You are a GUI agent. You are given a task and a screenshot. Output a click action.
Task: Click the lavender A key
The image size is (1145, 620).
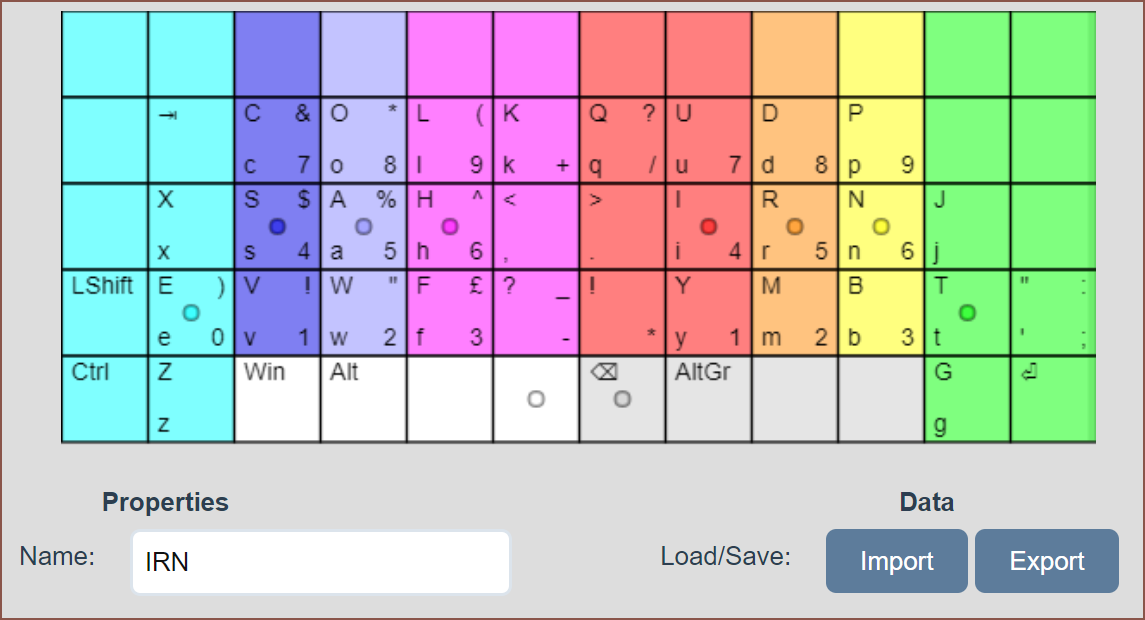[x=363, y=227]
